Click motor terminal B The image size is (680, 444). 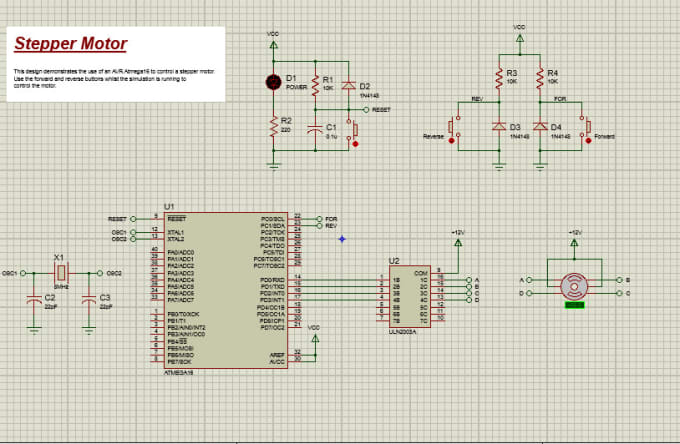click(x=619, y=280)
